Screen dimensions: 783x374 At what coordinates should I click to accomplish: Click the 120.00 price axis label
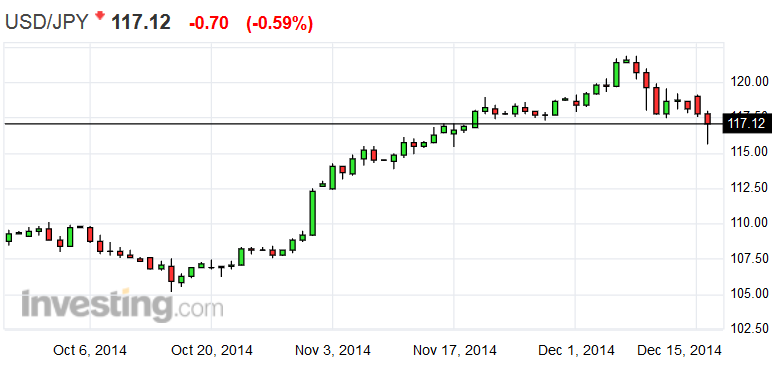click(749, 81)
